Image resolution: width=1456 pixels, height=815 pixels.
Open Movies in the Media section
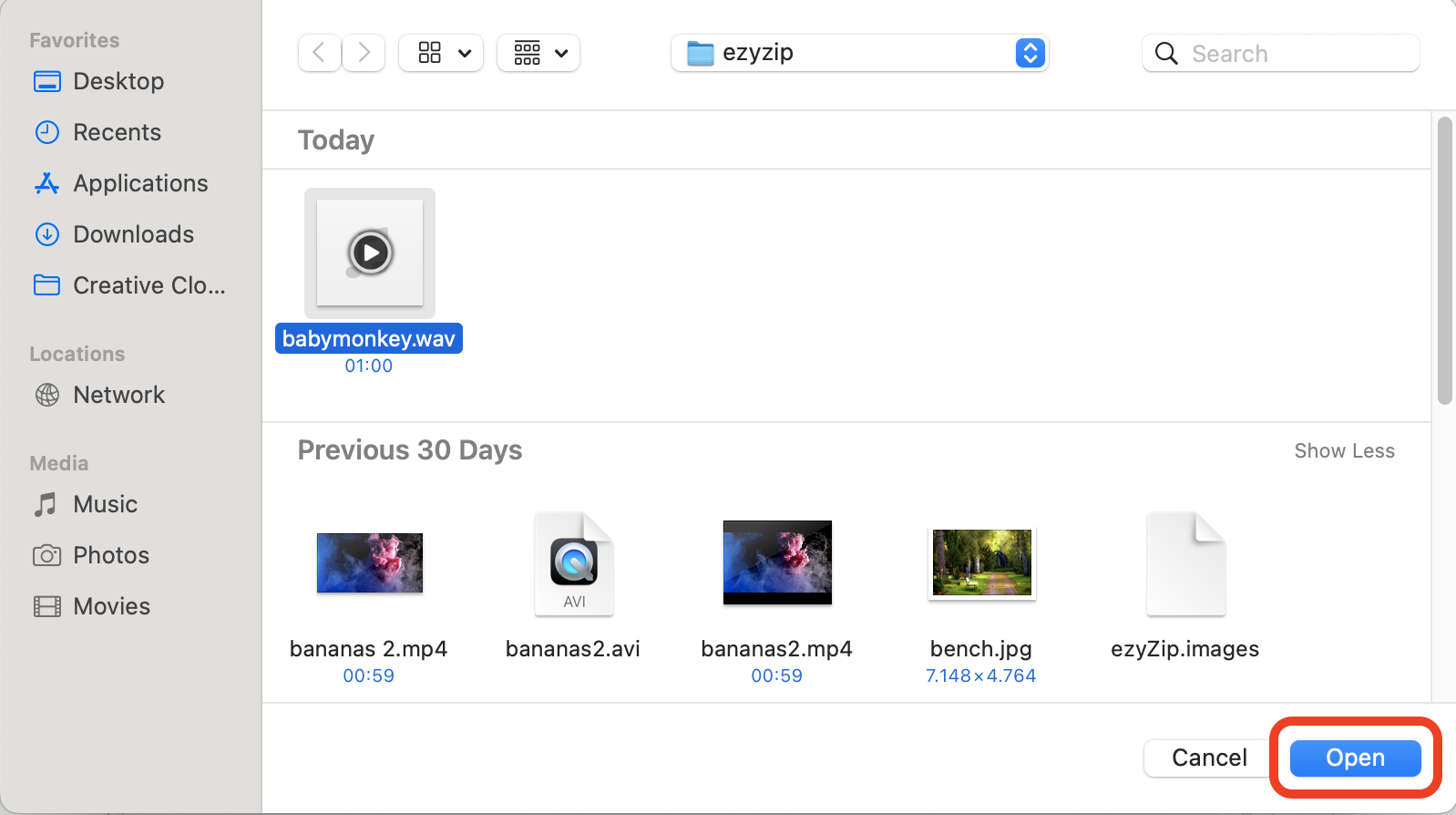pyautogui.click(x=111, y=606)
